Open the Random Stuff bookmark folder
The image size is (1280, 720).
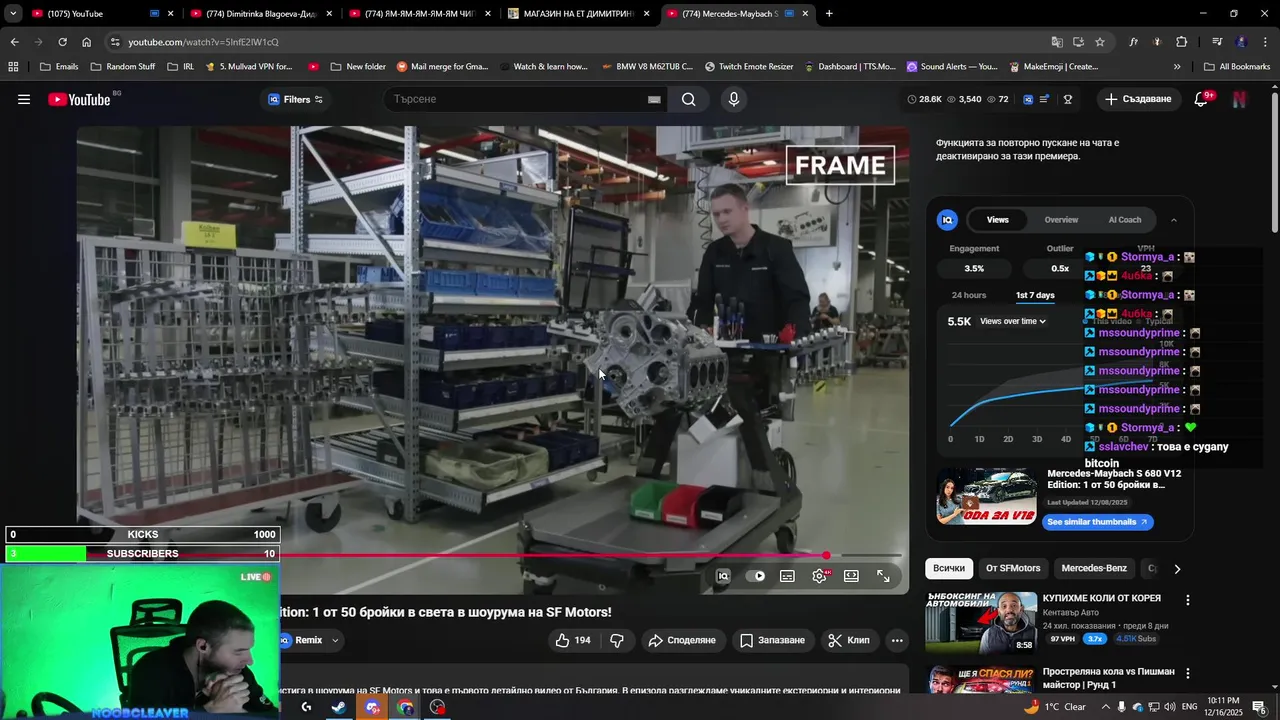122,67
